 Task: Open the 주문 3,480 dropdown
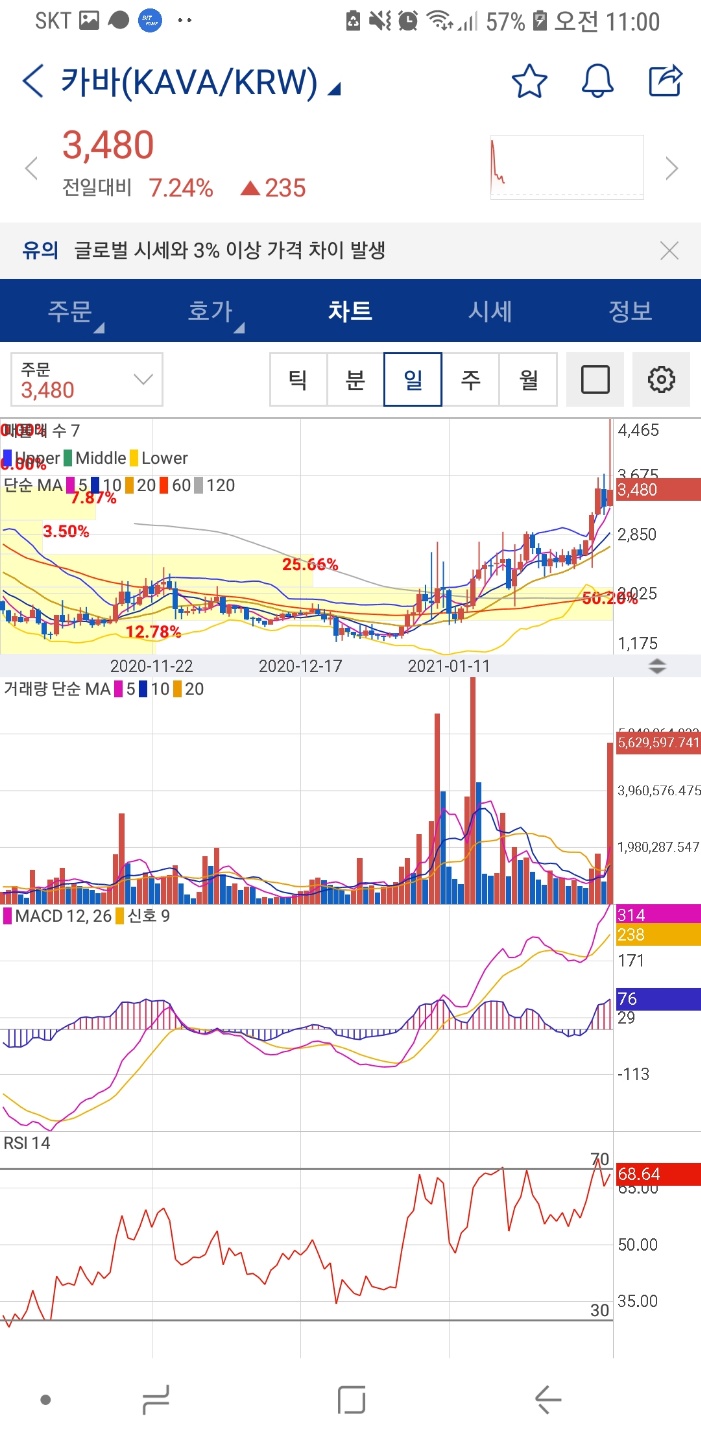coord(87,380)
